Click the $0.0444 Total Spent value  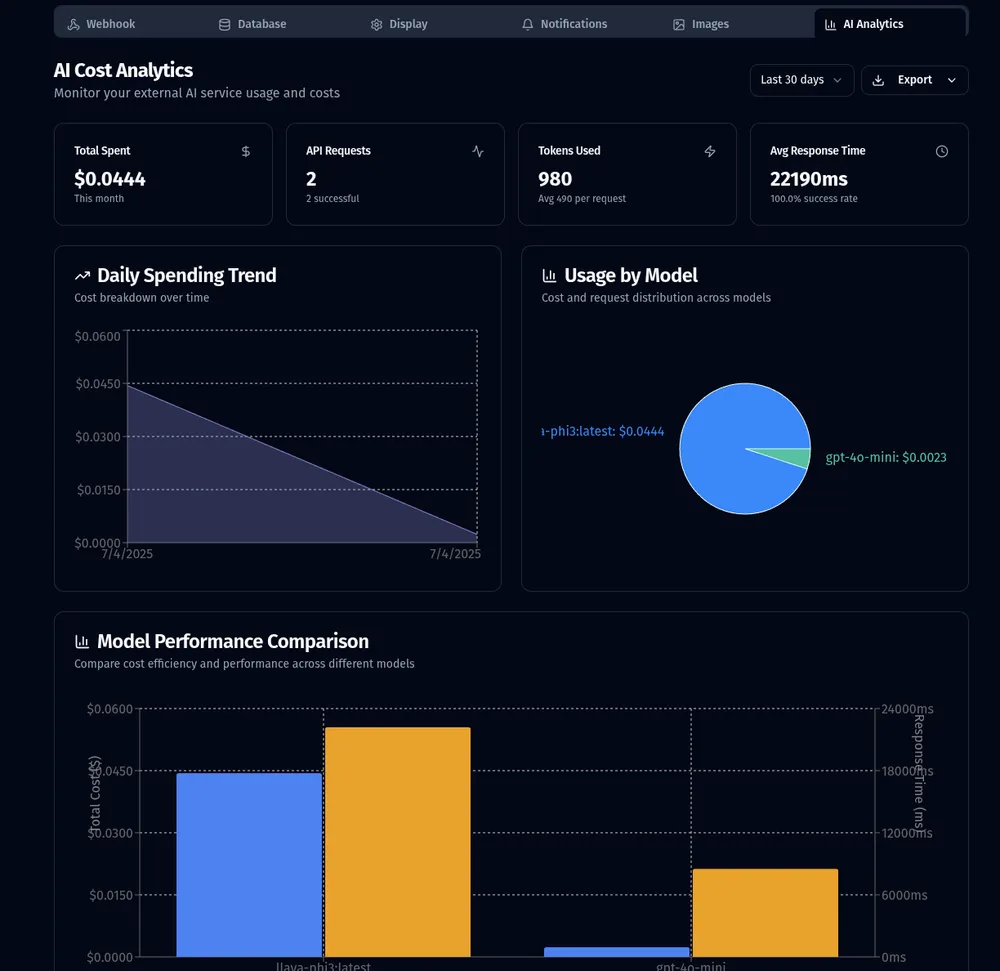pos(110,179)
